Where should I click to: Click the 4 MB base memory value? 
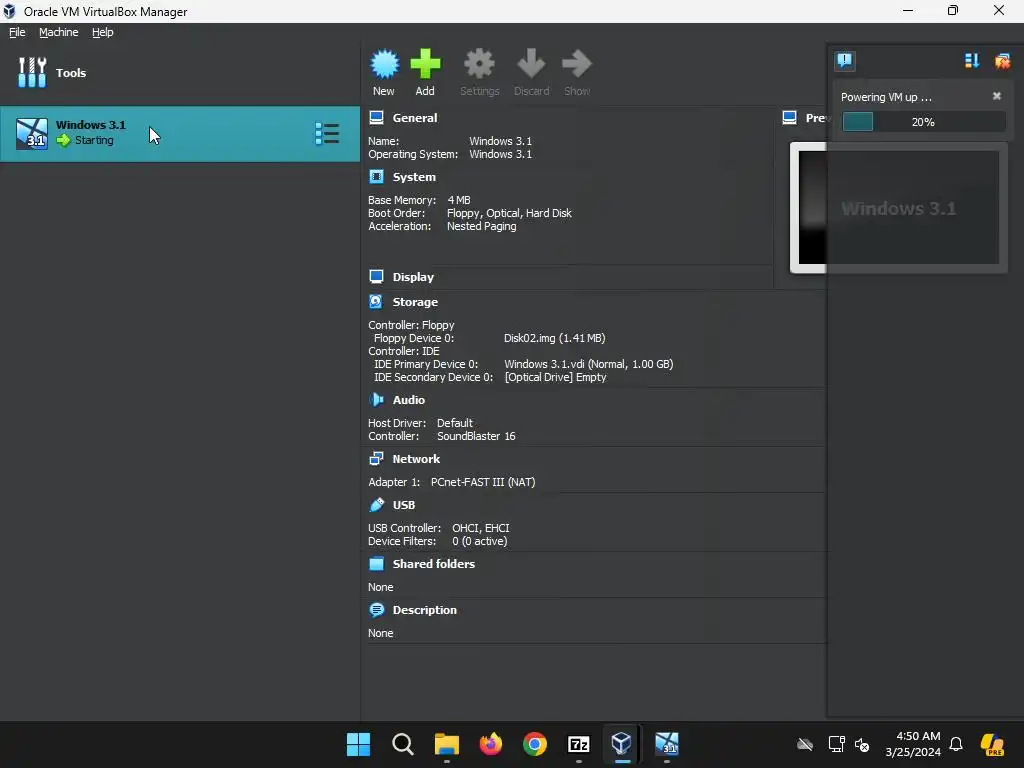(458, 200)
